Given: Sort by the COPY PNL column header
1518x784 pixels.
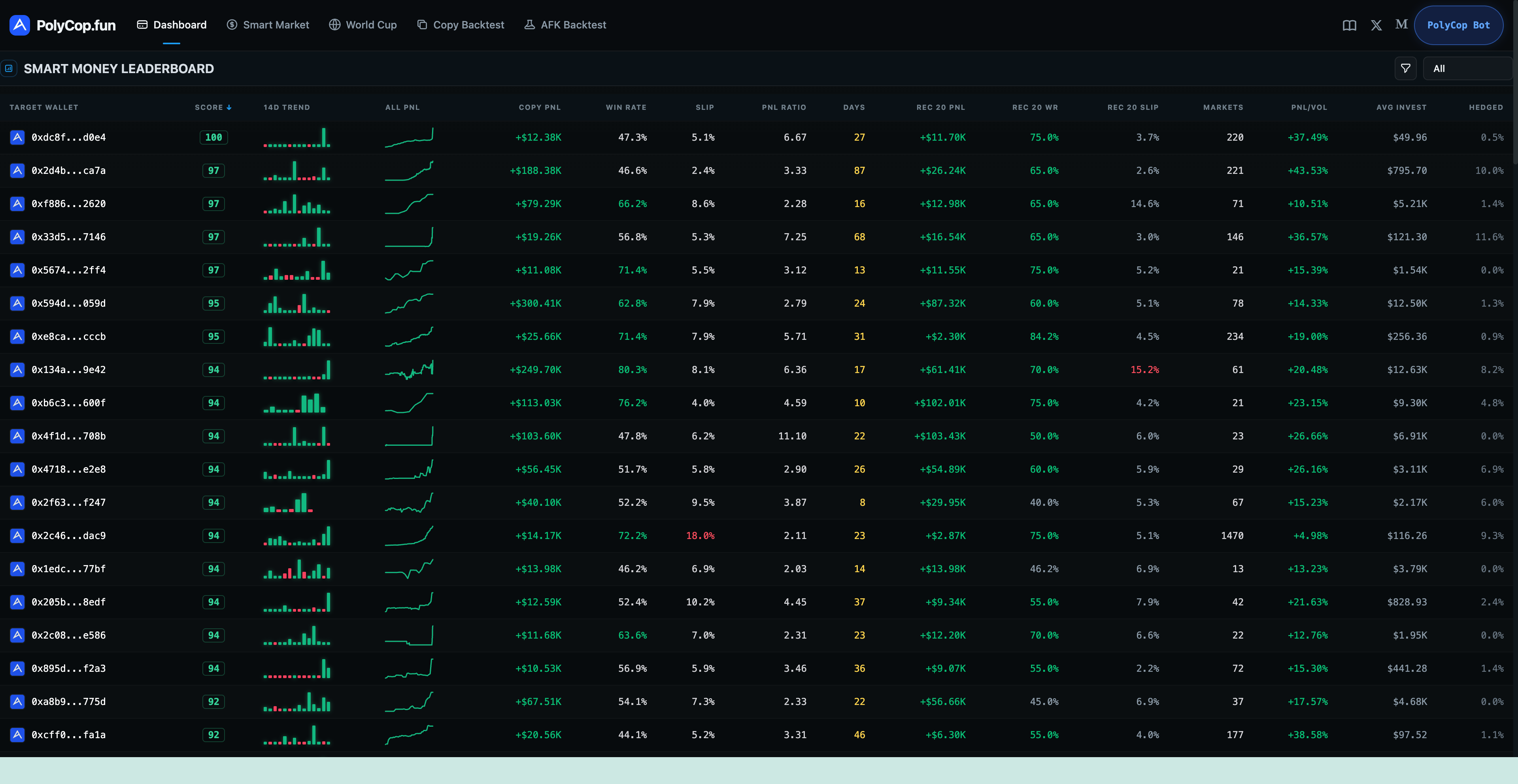Looking at the screenshot, I should [540, 107].
